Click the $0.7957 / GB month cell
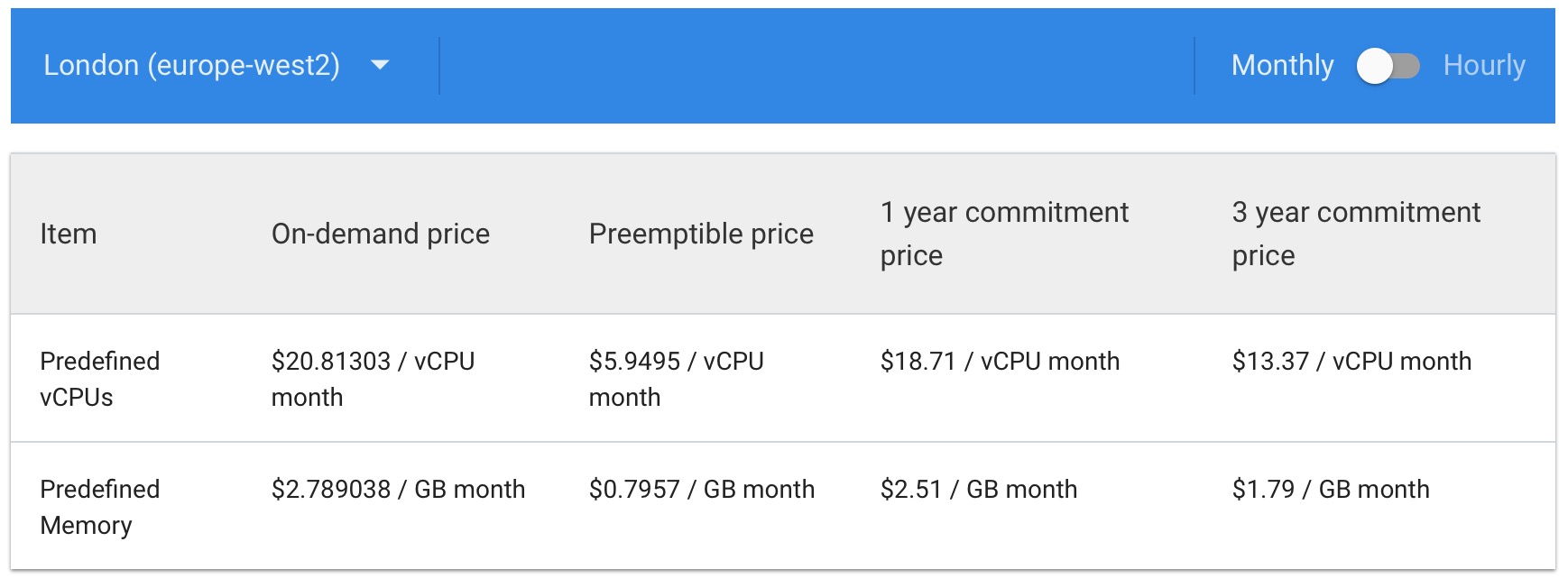The width and height of the screenshot is (1568, 588). point(701,490)
